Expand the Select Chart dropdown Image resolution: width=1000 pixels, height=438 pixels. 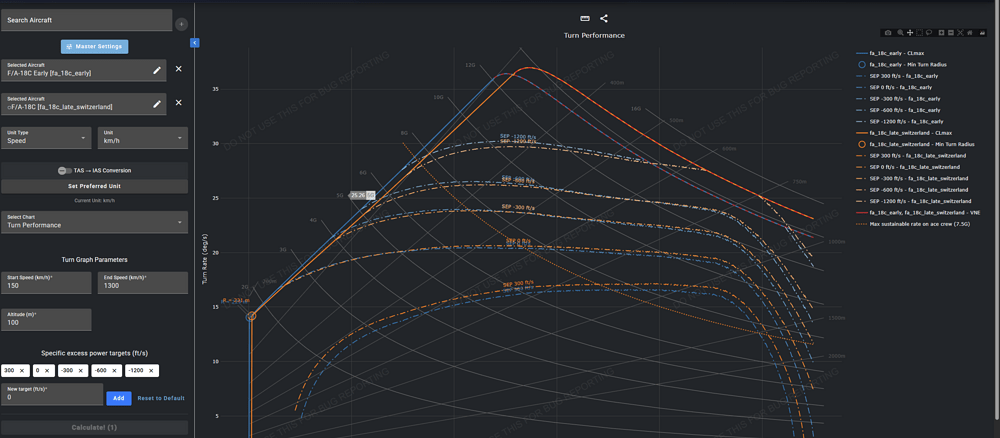94,221
